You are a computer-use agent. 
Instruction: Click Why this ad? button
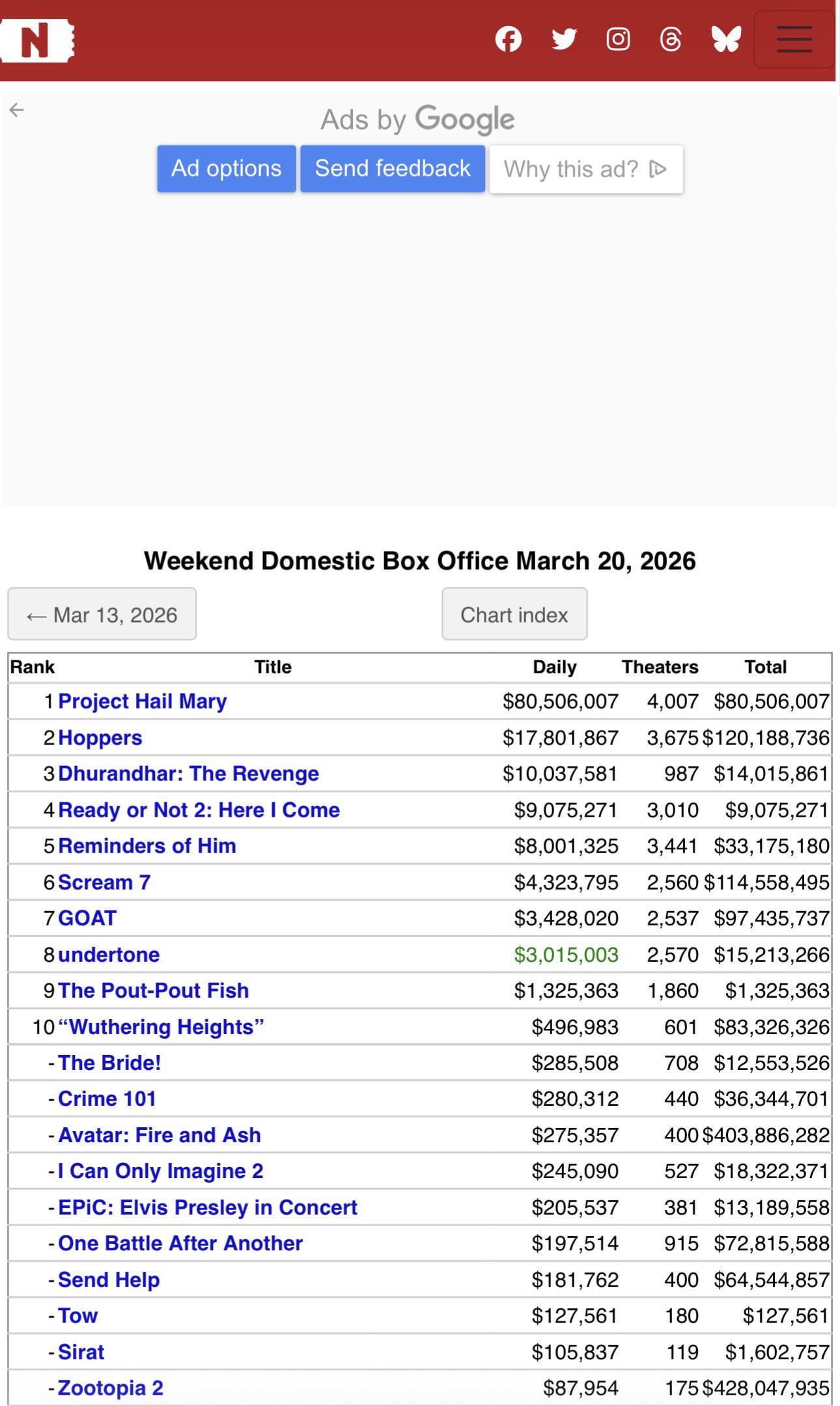(x=585, y=169)
